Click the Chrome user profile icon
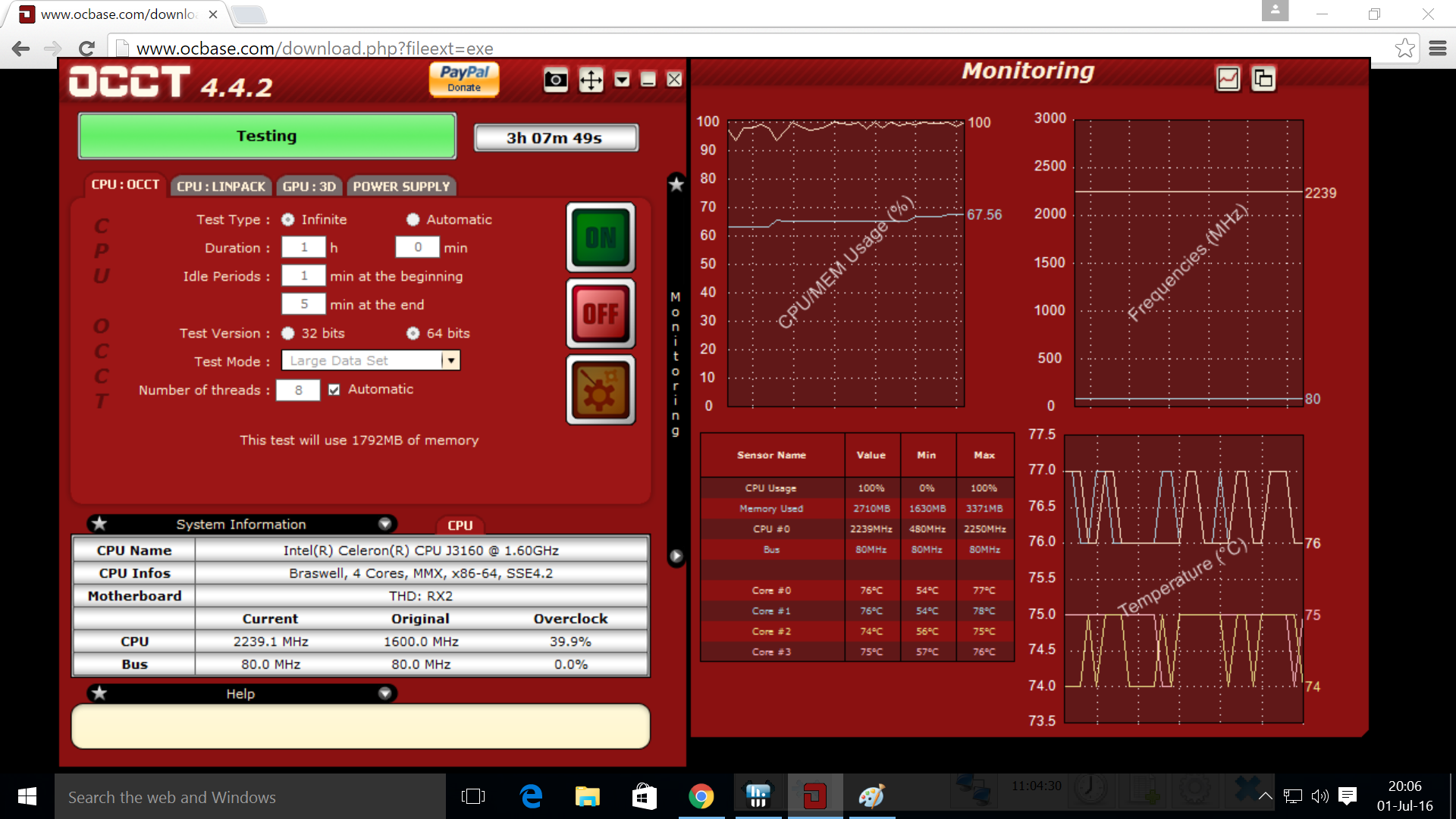The image size is (1456, 819). pyautogui.click(x=1275, y=11)
